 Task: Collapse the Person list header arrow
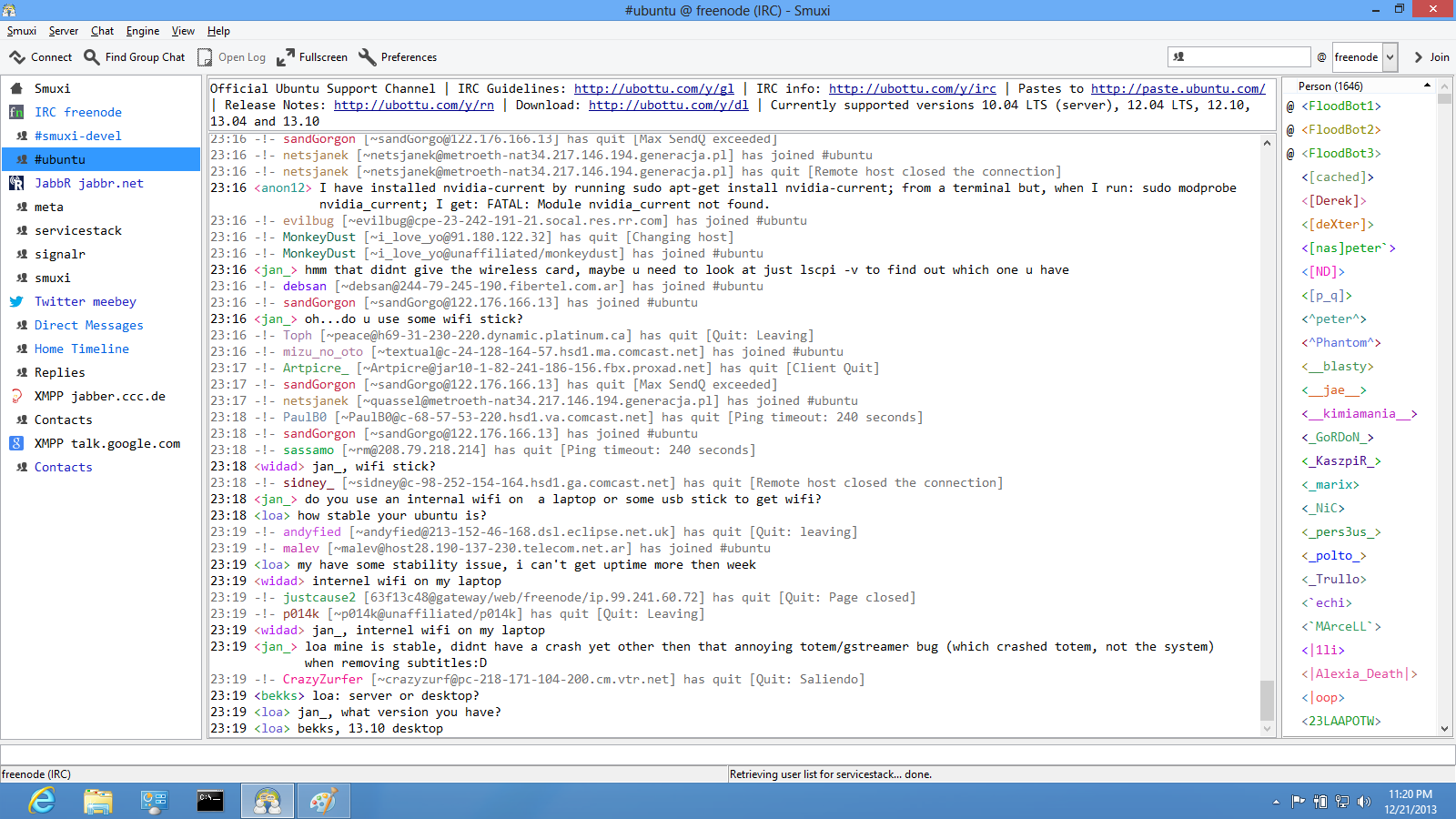[1427, 86]
